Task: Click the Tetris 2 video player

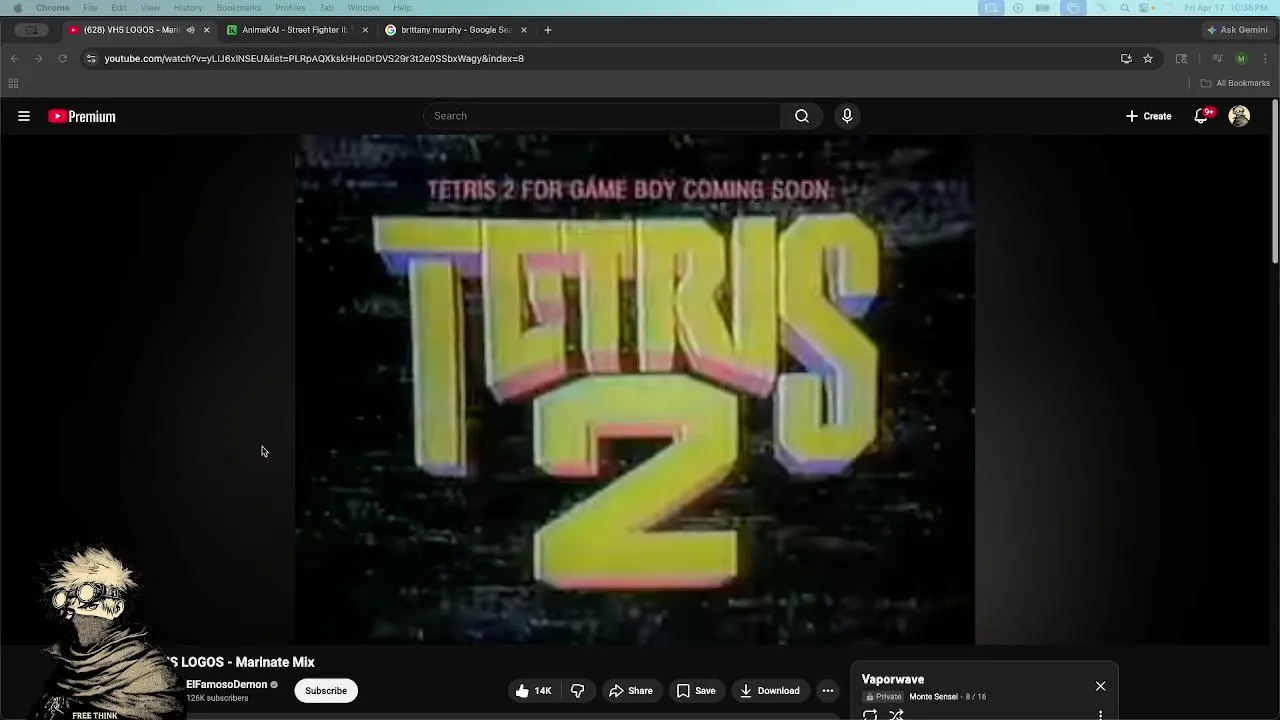Action: [x=635, y=390]
